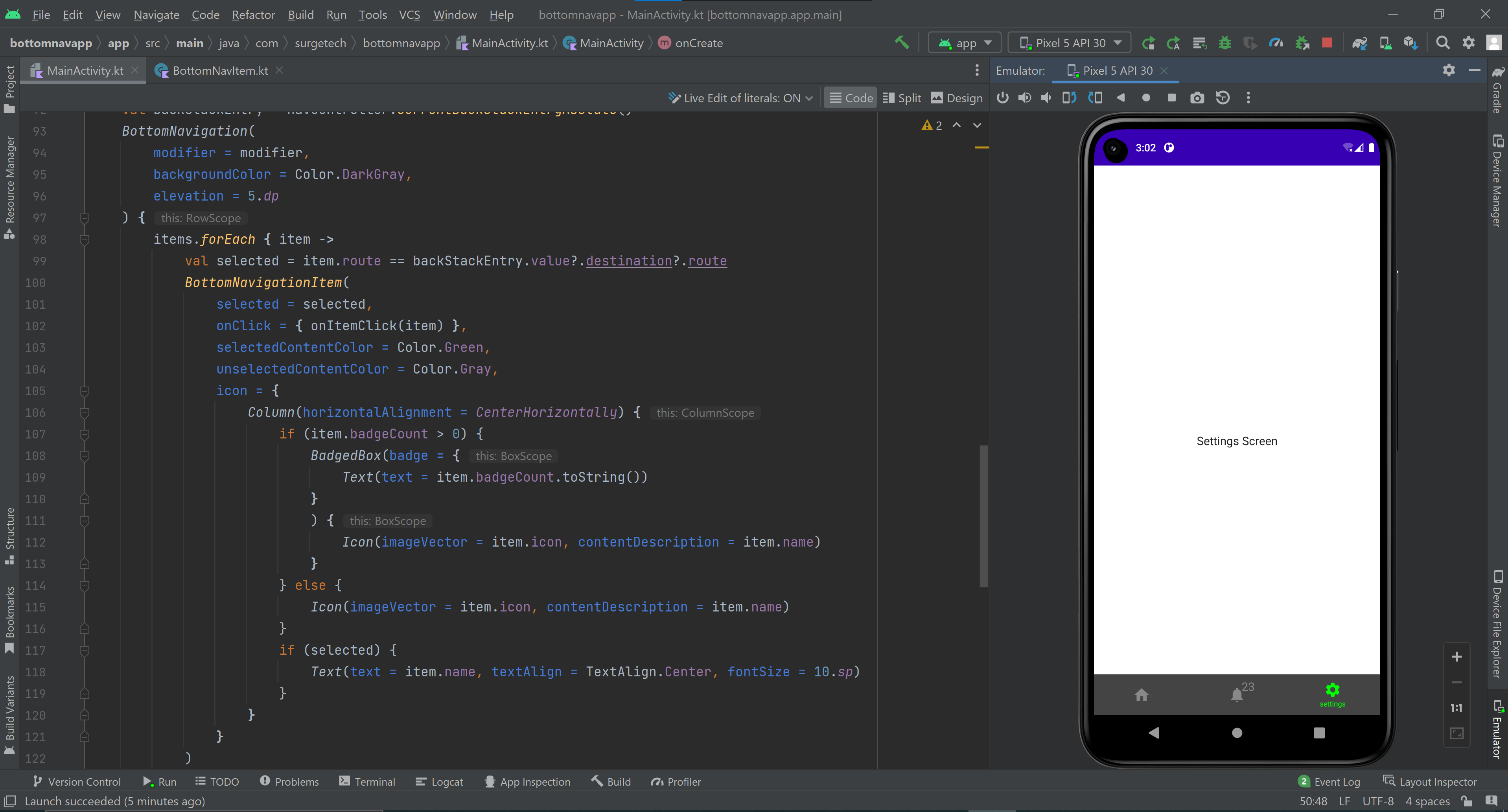
Task: Take a screenshot of the emulator display
Action: pyautogui.click(x=1197, y=98)
